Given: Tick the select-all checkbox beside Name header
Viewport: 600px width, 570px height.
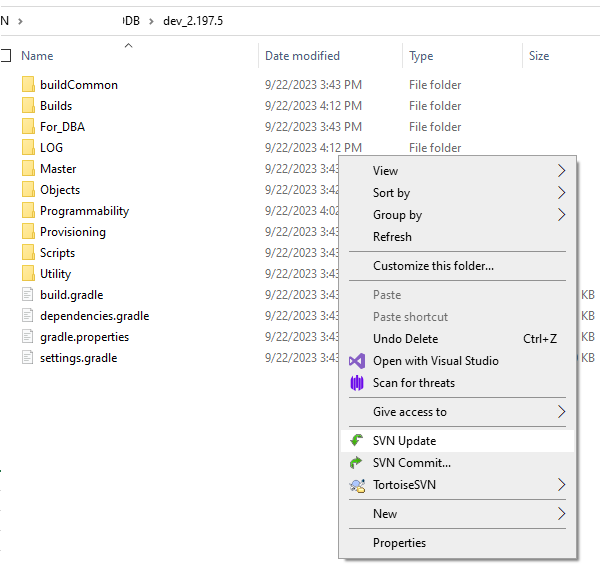Looking at the screenshot, I should (6, 56).
